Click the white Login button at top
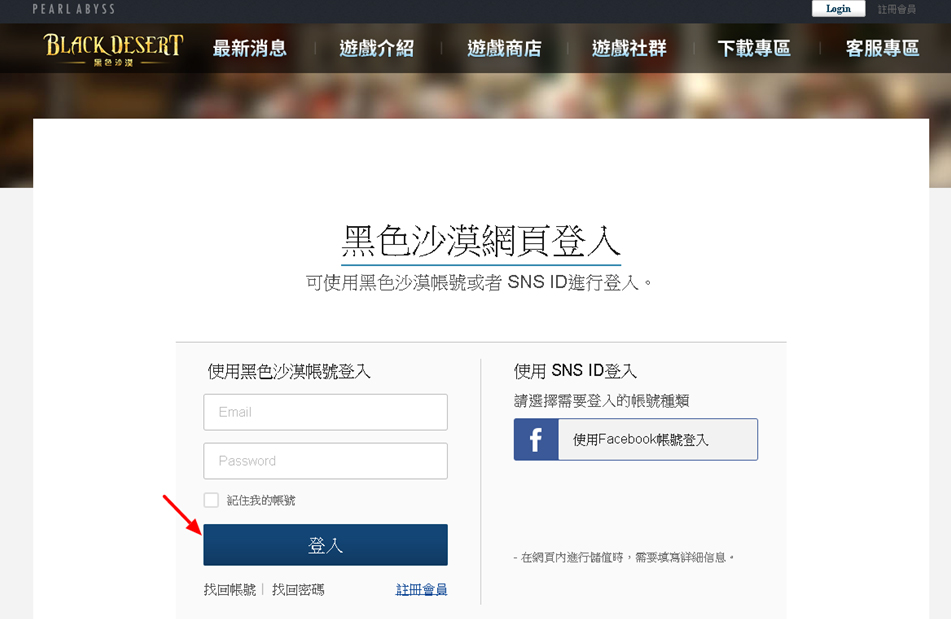The image size is (951, 619). pos(838,9)
